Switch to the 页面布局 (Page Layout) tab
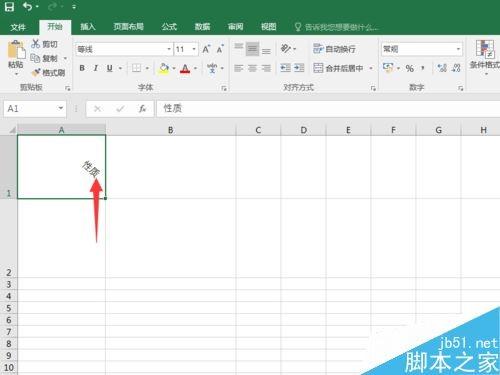Viewport: 500px width, 375px height. click(x=129, y=27)
